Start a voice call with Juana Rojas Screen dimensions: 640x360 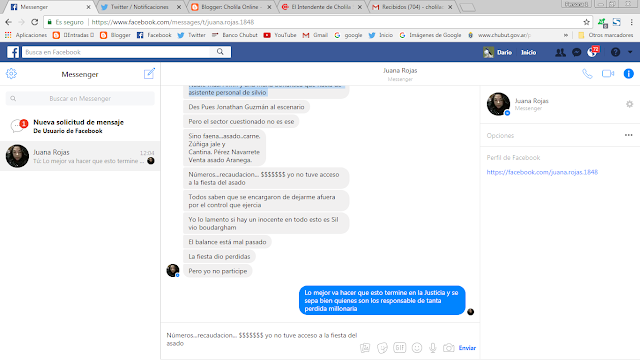click(587, 74)
